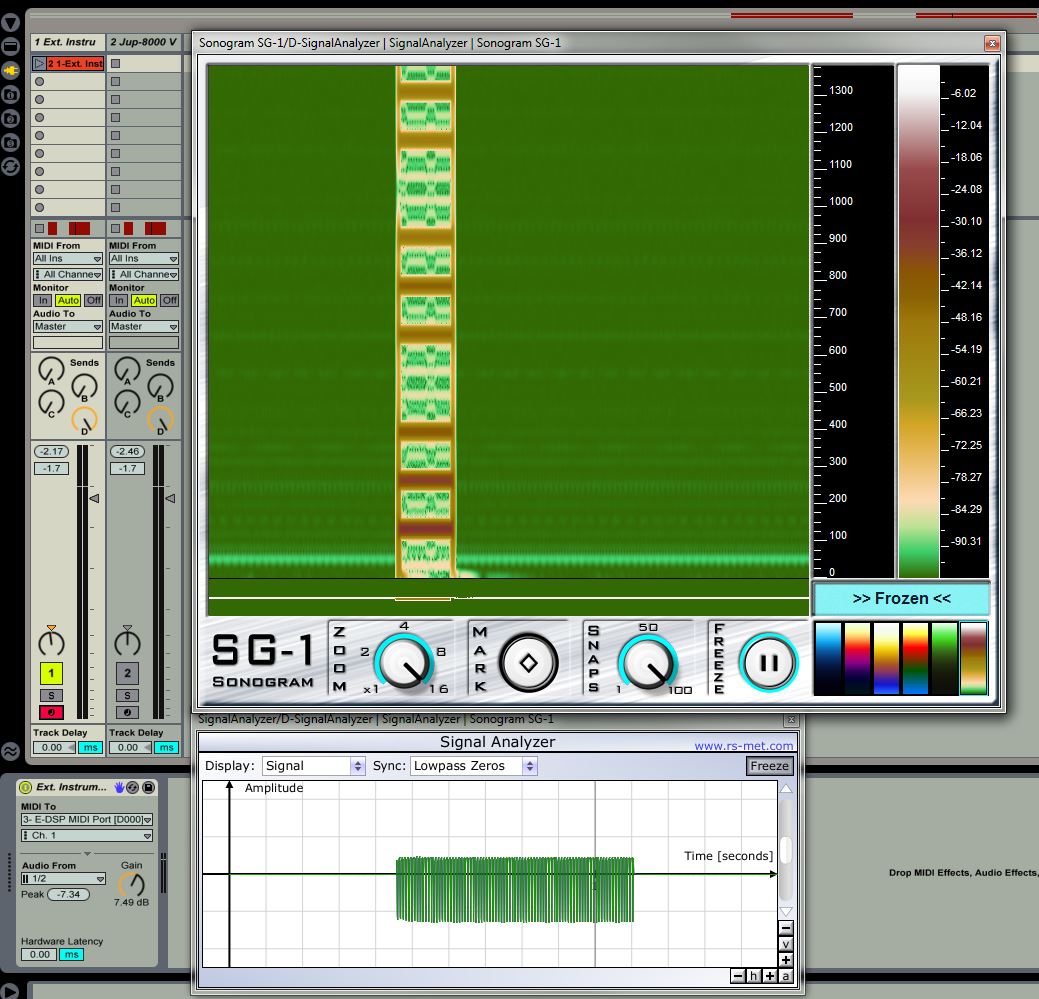Open the hot-swap browser sidebar icon
Image resolution: width=1039 pixels, height=999 pixels.
[x=10, y=166]
